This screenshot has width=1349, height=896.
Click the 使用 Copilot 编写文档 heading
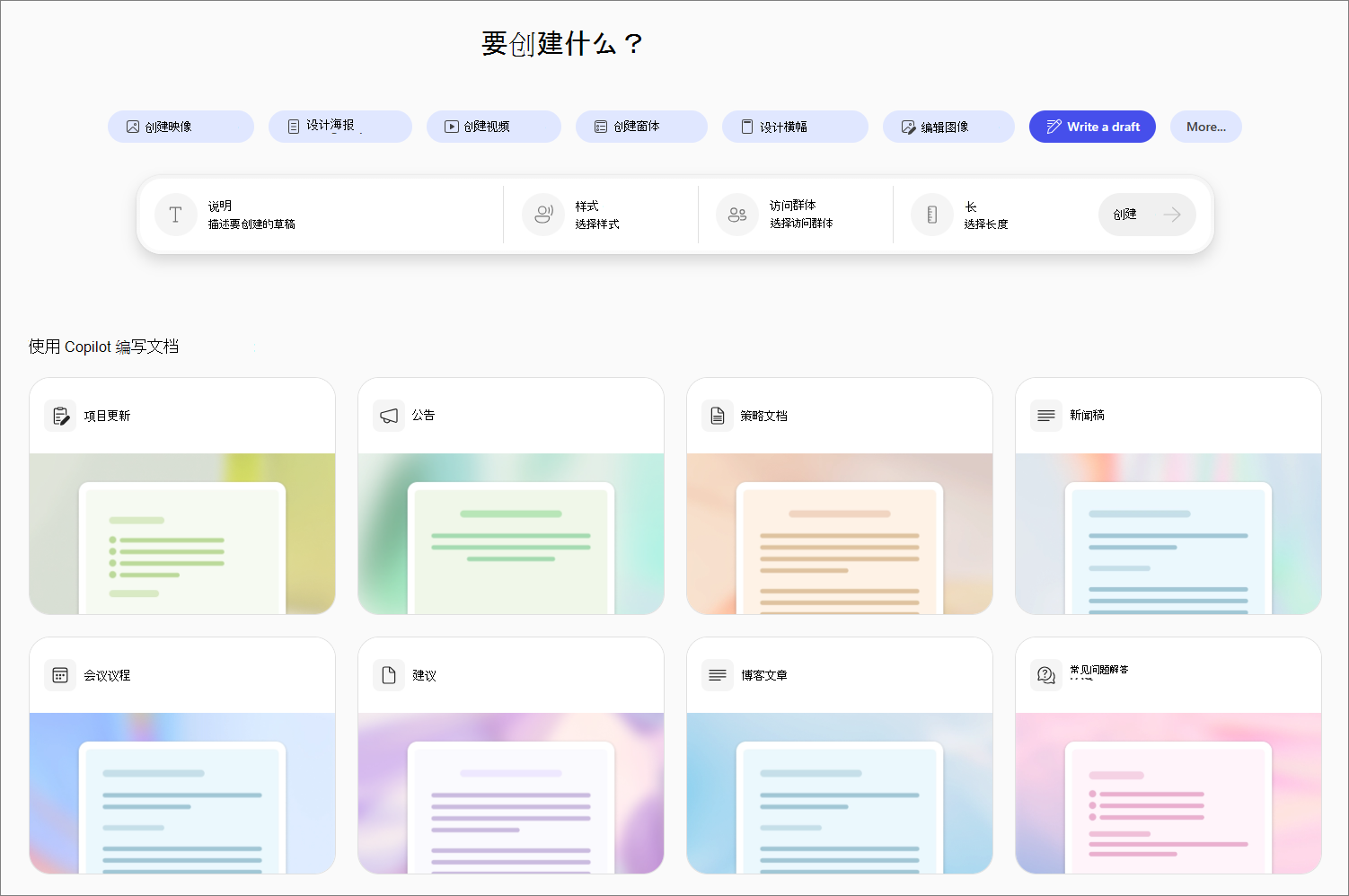coord(103,347)
